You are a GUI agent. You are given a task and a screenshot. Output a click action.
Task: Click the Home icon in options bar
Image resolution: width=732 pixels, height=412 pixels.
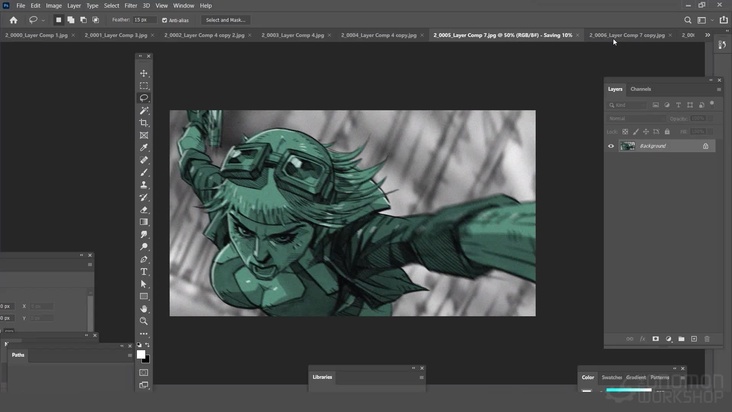(x=14, y=20)
